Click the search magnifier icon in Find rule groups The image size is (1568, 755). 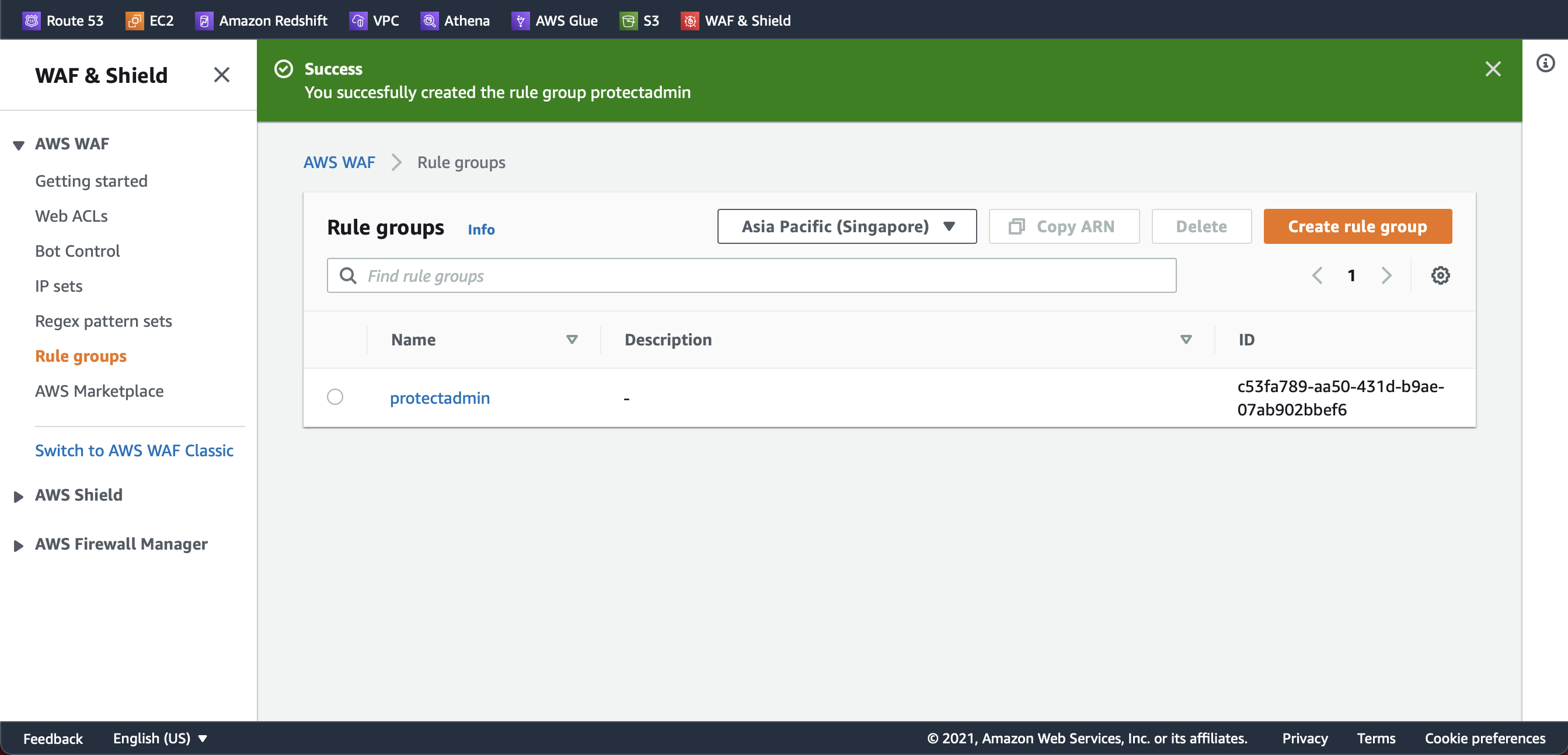[x=347, y=275]
